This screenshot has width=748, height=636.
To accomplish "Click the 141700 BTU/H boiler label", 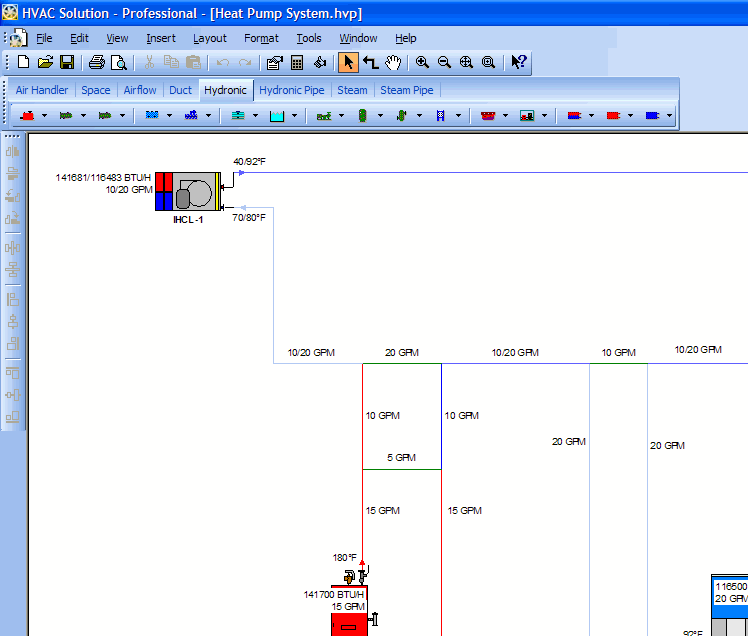I will pyautogui.click(x=334, y=594).
